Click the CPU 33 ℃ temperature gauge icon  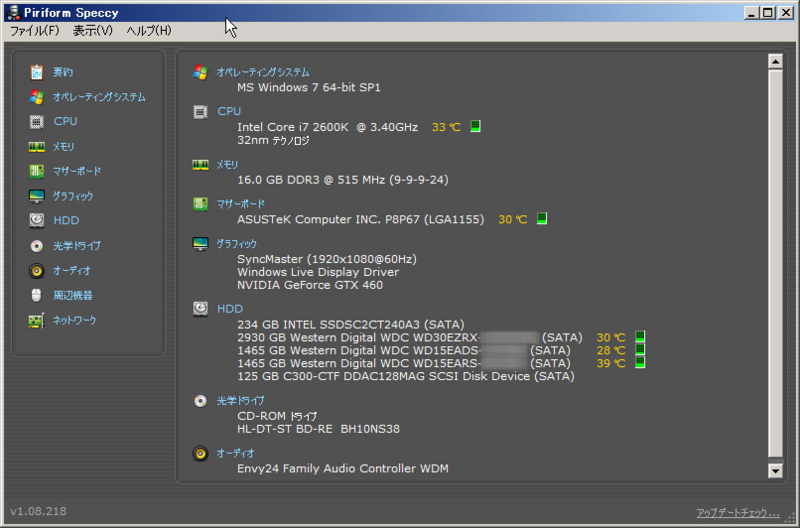click(475, 126)
